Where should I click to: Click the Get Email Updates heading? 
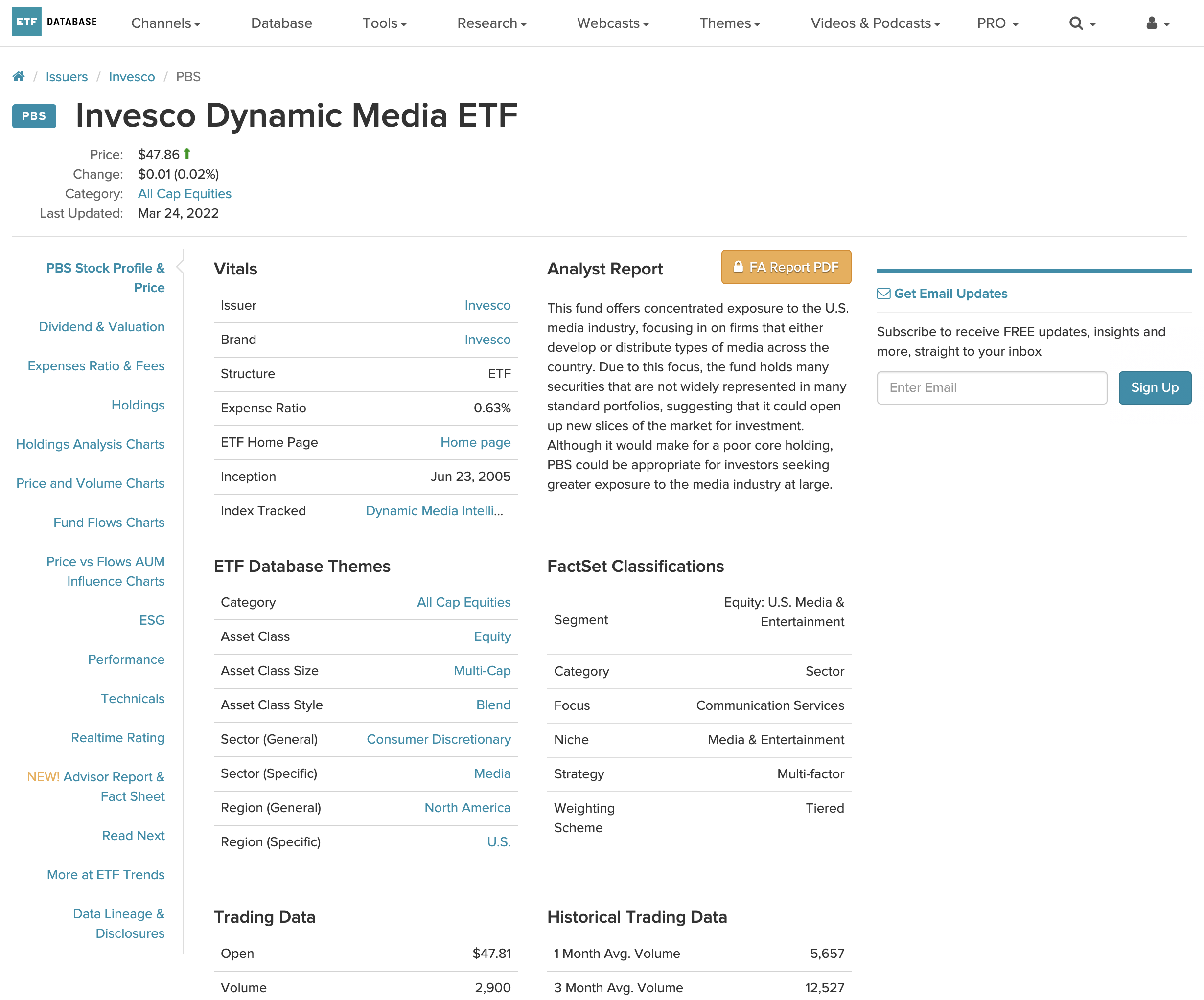tap(950, 294)
